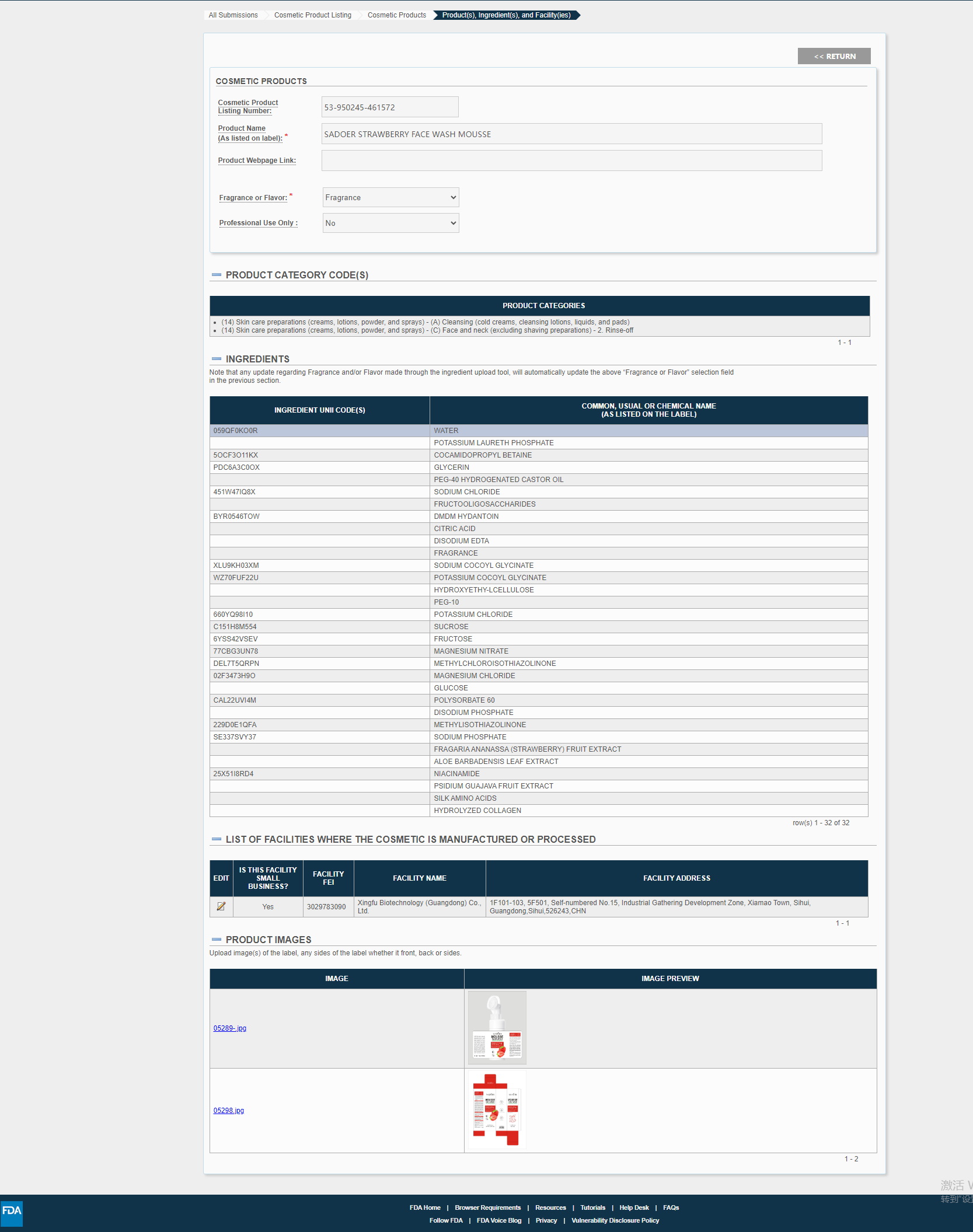Click the facility edit pencil icon

tap(221, 906)
